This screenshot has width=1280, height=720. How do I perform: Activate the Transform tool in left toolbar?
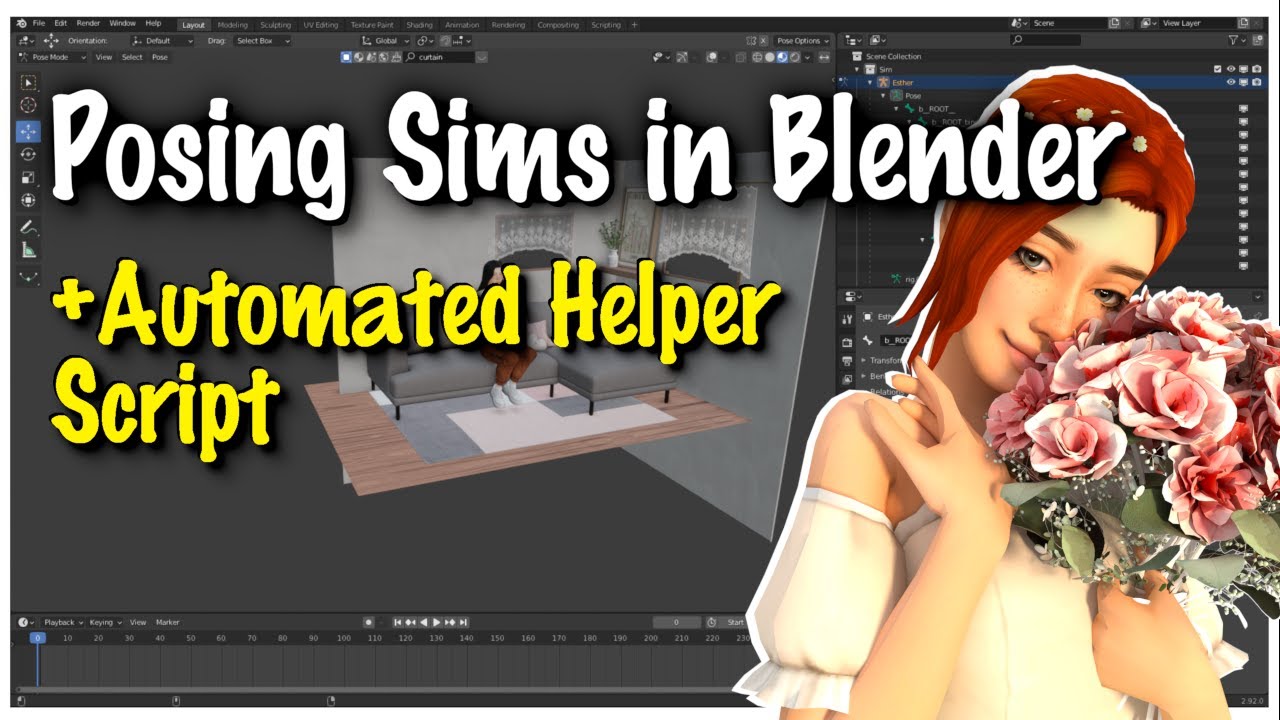pyautogui.click(x=28, y=201)
